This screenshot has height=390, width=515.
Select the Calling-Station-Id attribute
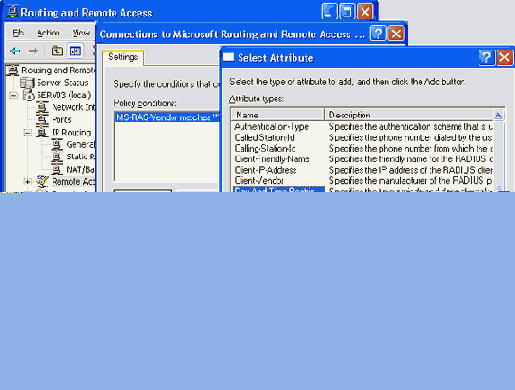[x=265, y=149]
